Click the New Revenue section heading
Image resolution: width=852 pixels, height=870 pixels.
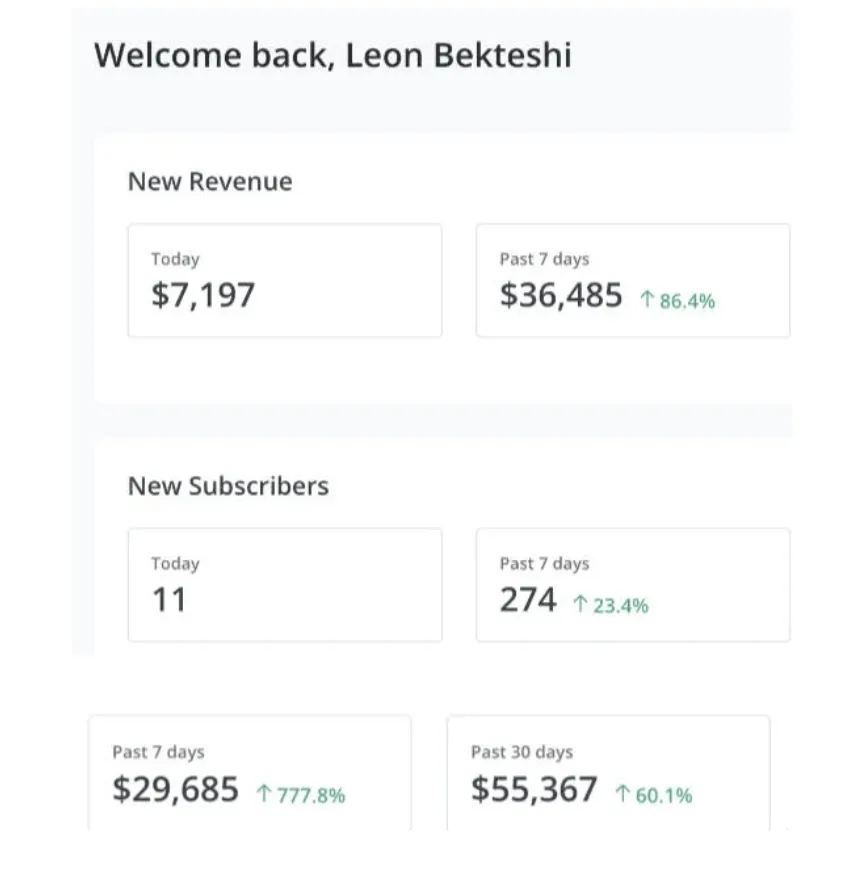210,182
